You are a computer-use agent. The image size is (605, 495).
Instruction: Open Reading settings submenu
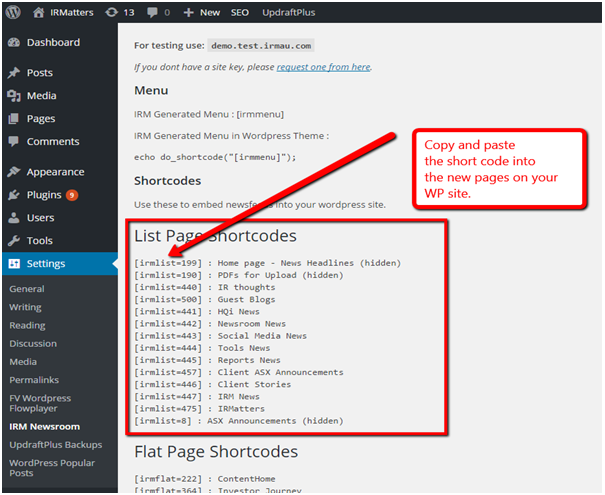(27, 325)
